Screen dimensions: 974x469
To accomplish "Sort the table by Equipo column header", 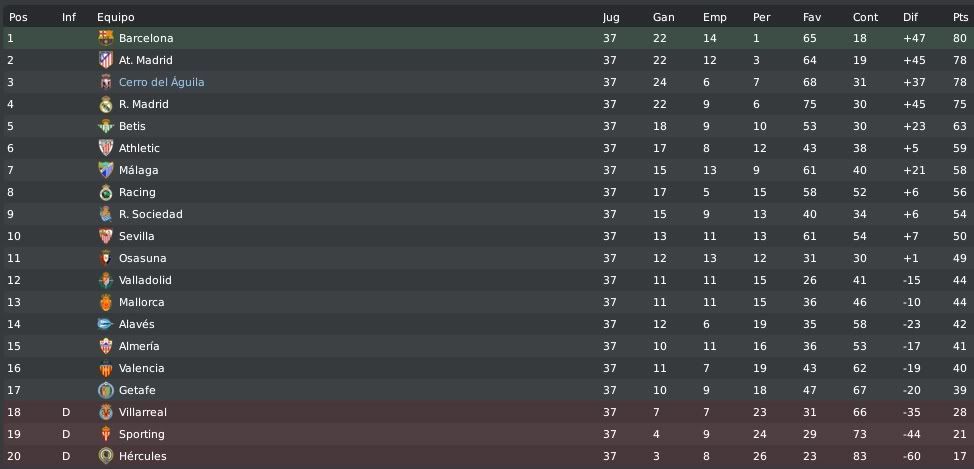I will (116, 17).
